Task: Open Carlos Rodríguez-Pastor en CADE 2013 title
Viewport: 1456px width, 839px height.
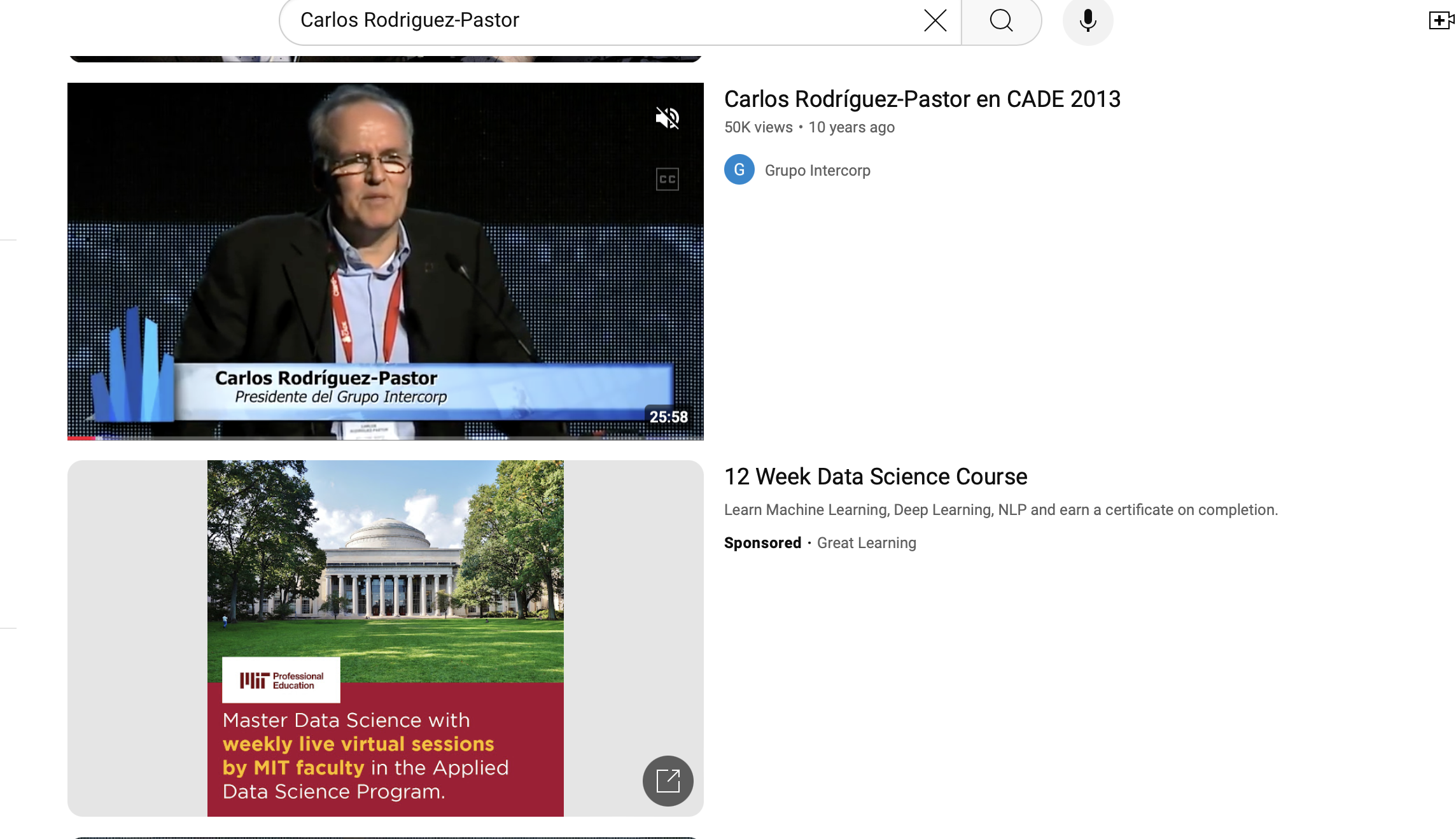Action: pos(922,99)
